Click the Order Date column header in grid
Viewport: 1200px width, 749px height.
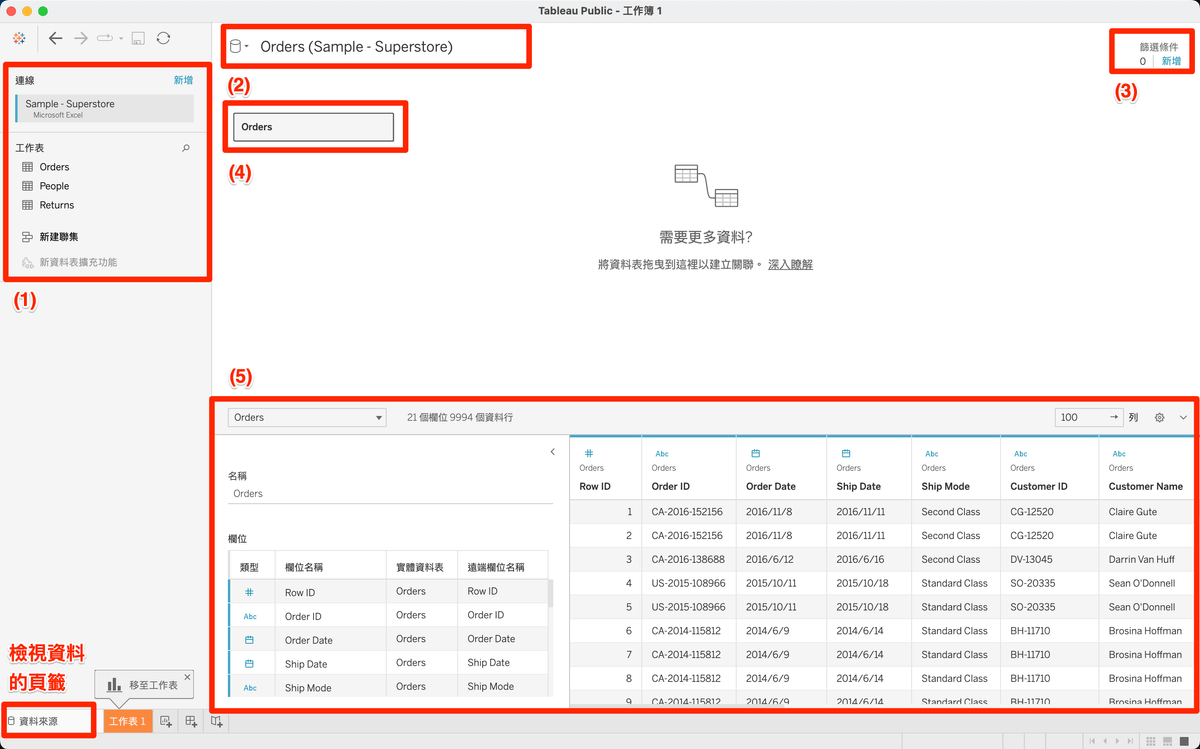click(x=771, y=487)
